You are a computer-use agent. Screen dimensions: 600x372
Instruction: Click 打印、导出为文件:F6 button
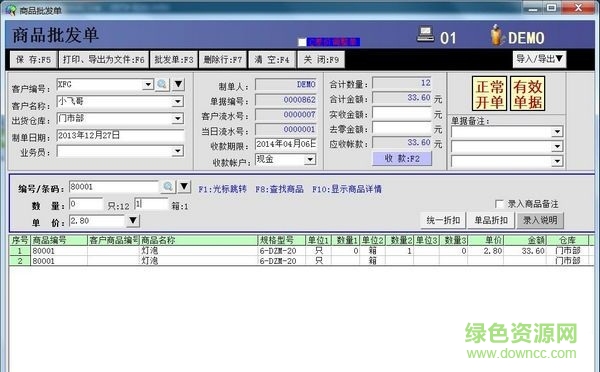point(103,60)
